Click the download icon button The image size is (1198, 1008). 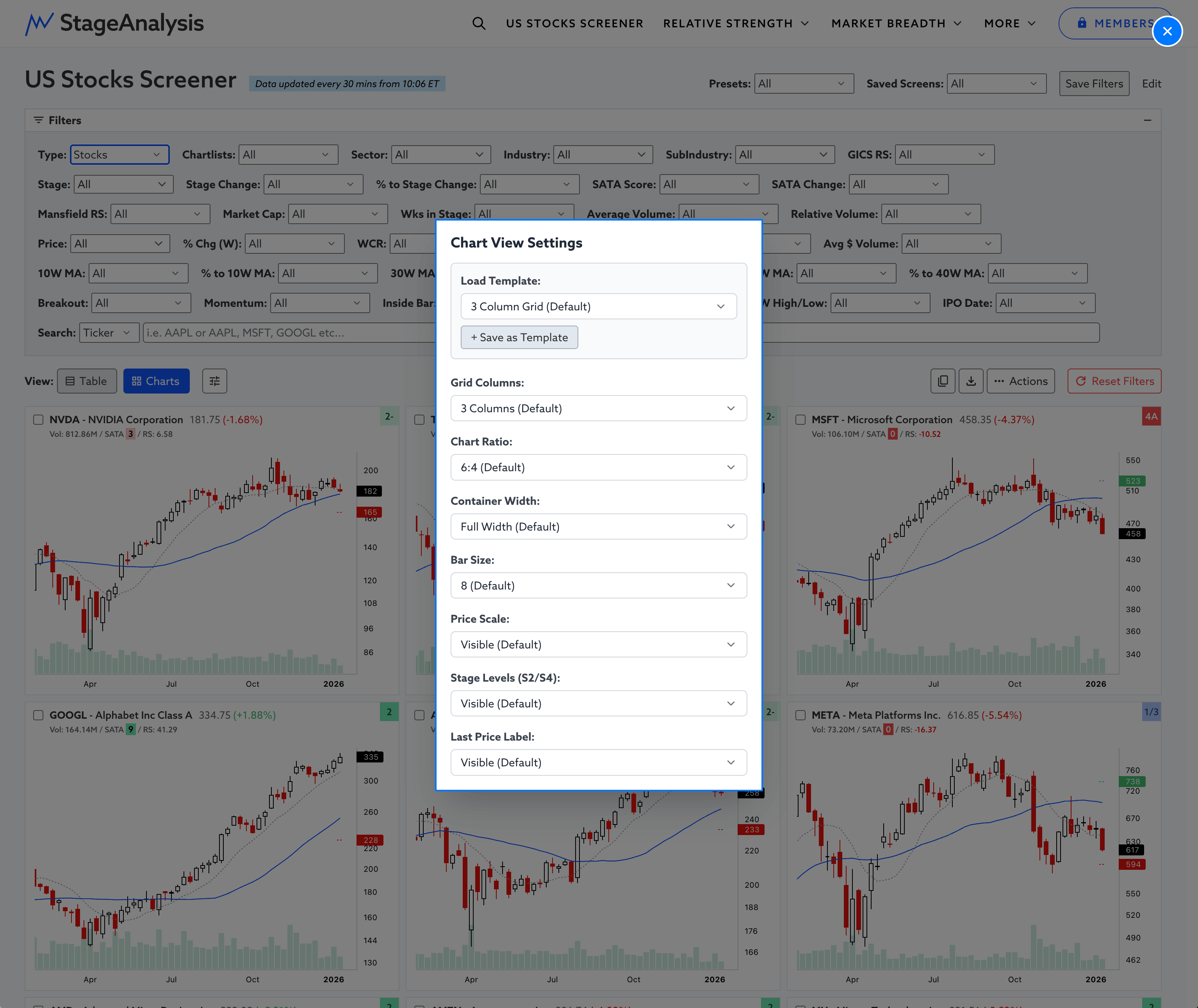tap(970, 381)
